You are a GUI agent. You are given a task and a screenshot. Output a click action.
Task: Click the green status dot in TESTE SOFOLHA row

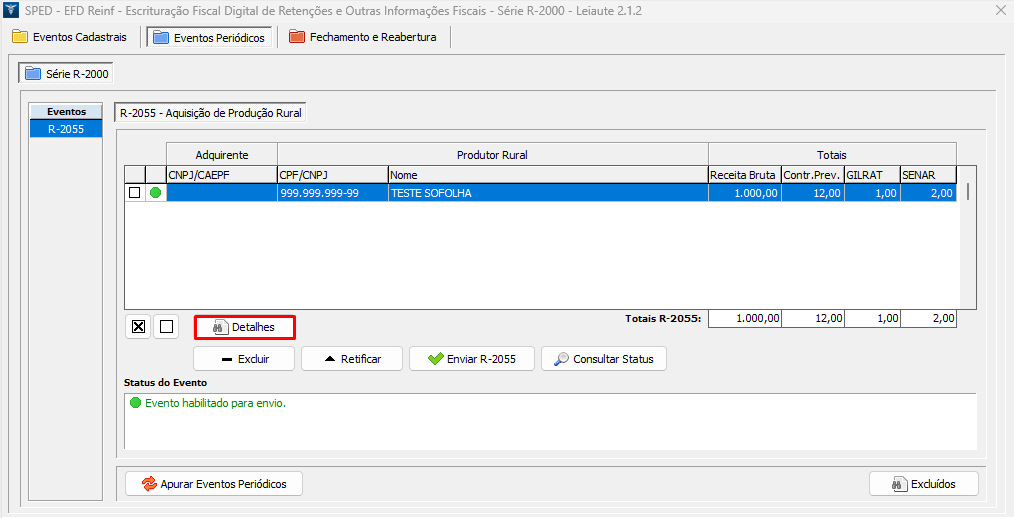pyautogui.click(x=155, y=193)
